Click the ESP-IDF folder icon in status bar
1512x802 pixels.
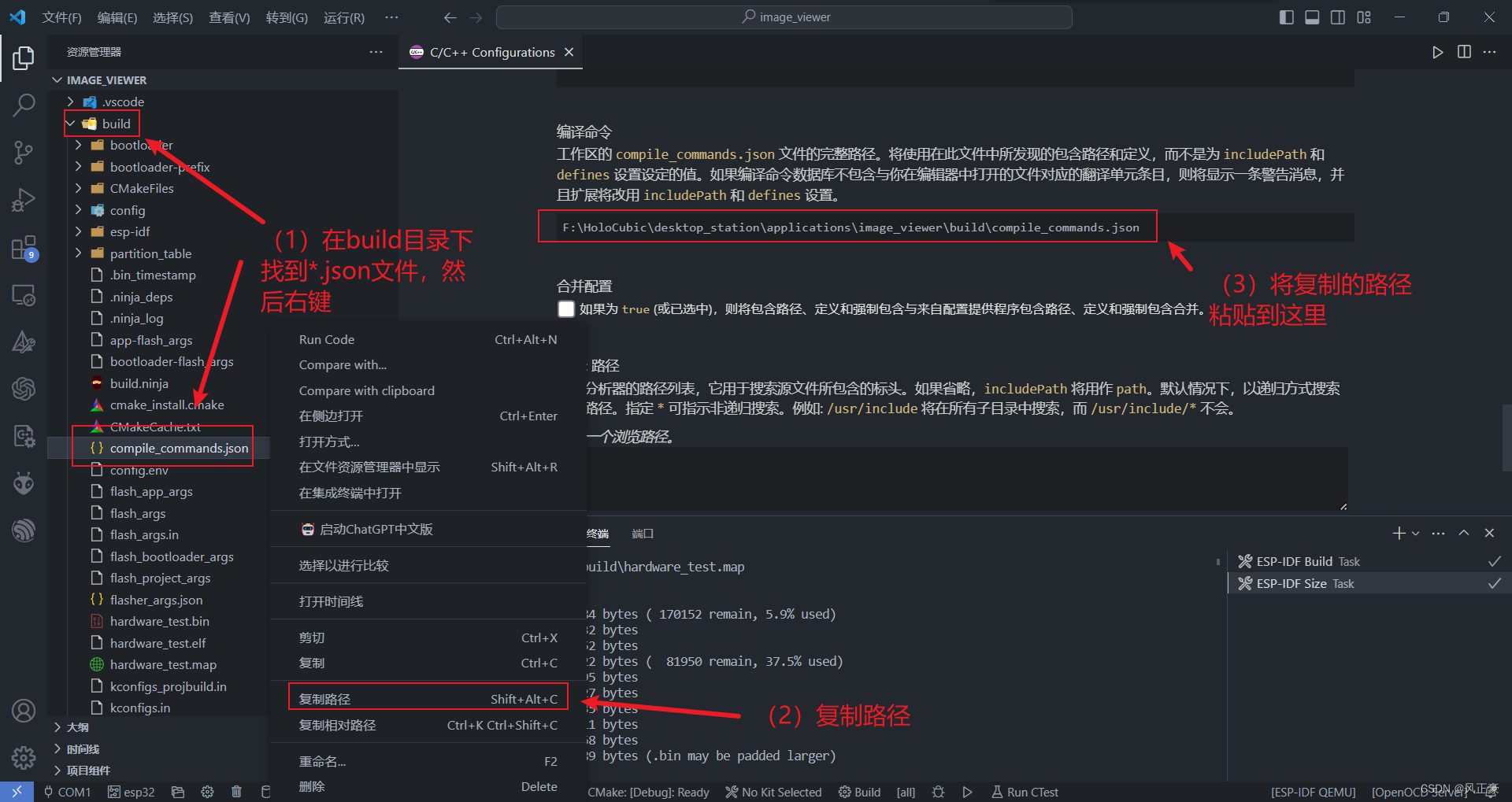tap(178, 792)
